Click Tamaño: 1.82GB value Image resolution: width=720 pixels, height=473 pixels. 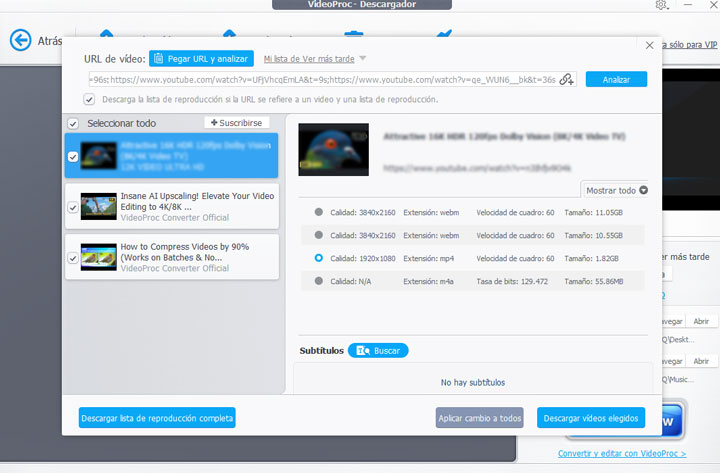(591, 258)
